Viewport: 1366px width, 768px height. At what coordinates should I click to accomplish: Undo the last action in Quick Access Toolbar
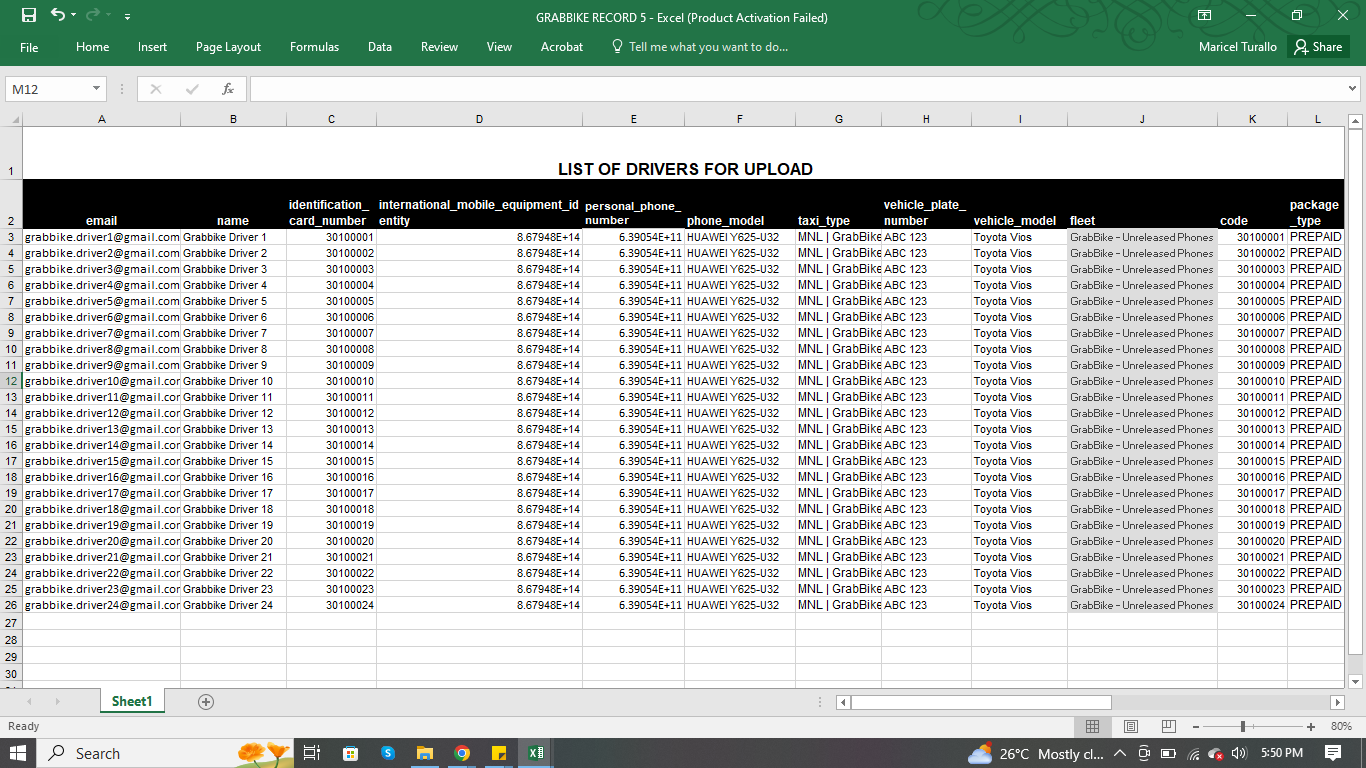(x=57, y=16)
